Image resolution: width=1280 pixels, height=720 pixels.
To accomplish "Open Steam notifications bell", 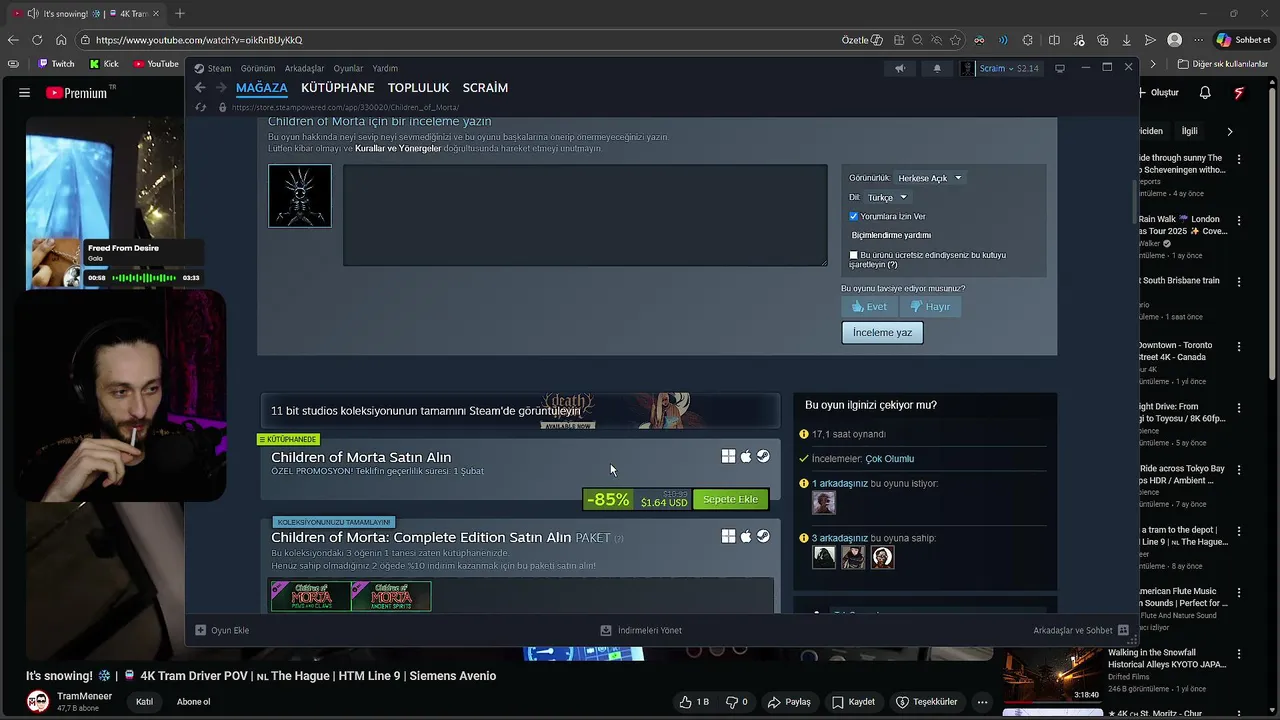I will pos(937,68).
